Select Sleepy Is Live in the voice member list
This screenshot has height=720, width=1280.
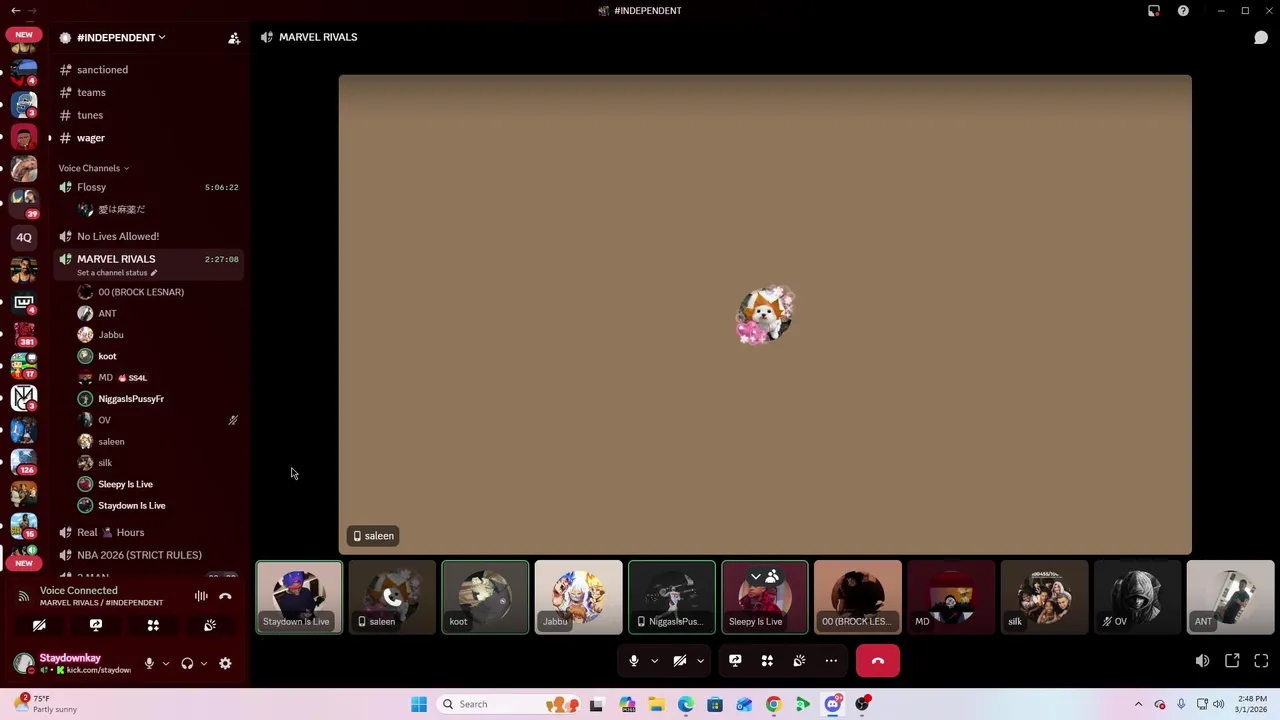tap(160, 484)
